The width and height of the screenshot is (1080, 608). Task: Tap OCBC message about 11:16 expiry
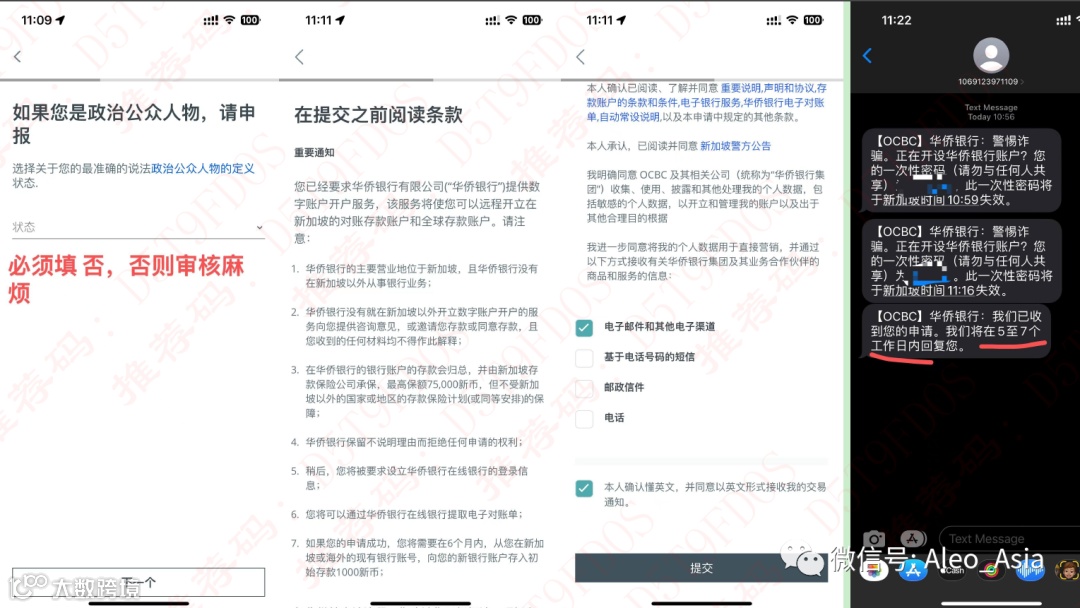(960, 260)
